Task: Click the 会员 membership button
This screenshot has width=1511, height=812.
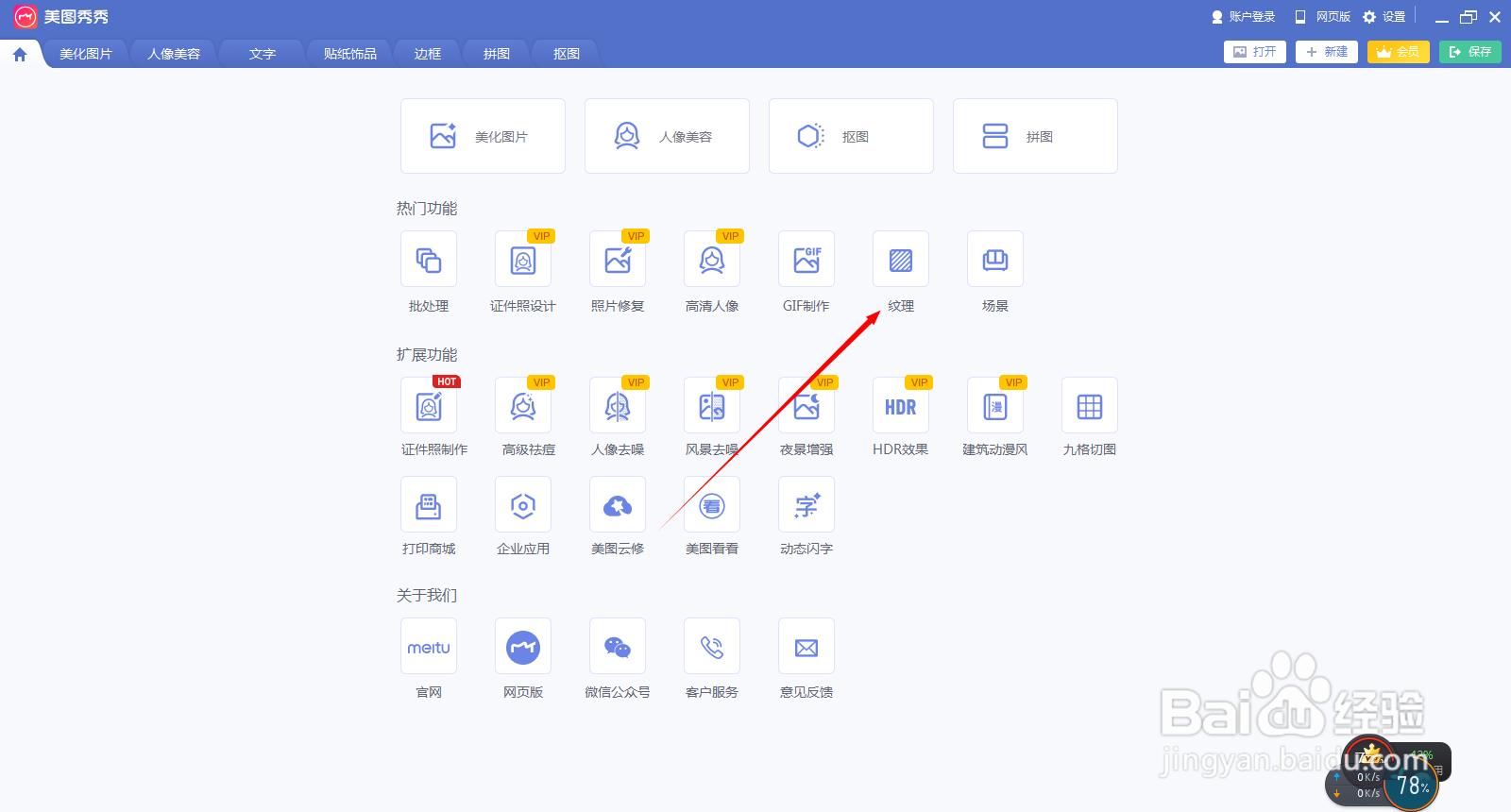Action: click(1399, 52)
